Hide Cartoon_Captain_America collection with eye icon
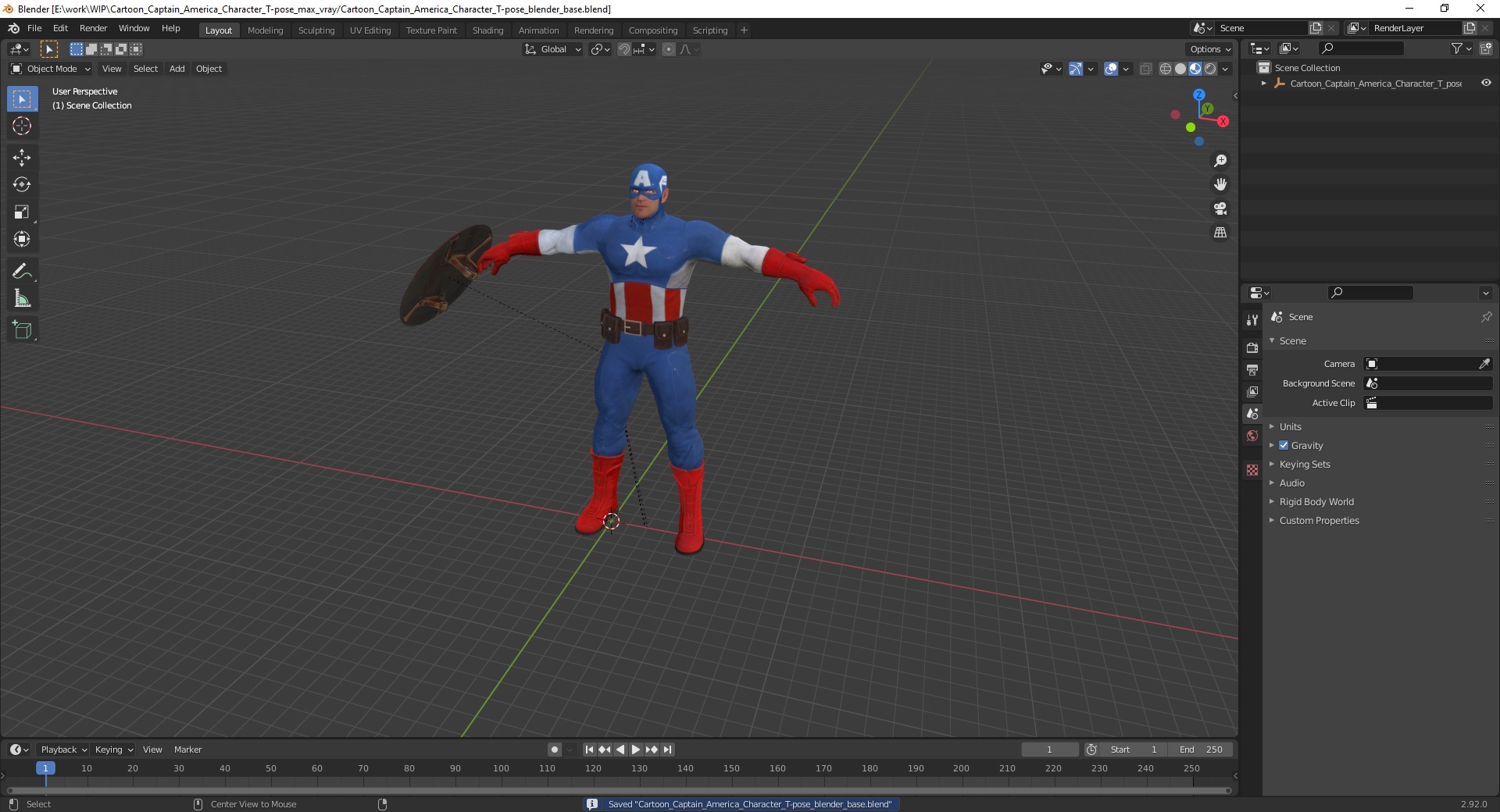This screenshot has height=812, width=1500. (1486, 83)
